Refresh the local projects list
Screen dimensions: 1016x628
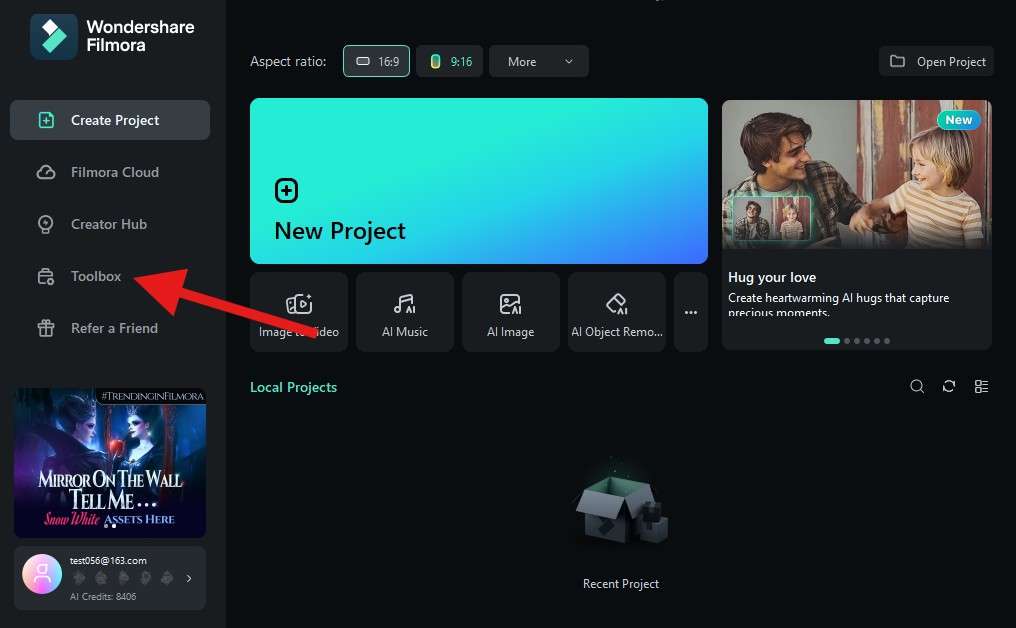tap(949, 387)
